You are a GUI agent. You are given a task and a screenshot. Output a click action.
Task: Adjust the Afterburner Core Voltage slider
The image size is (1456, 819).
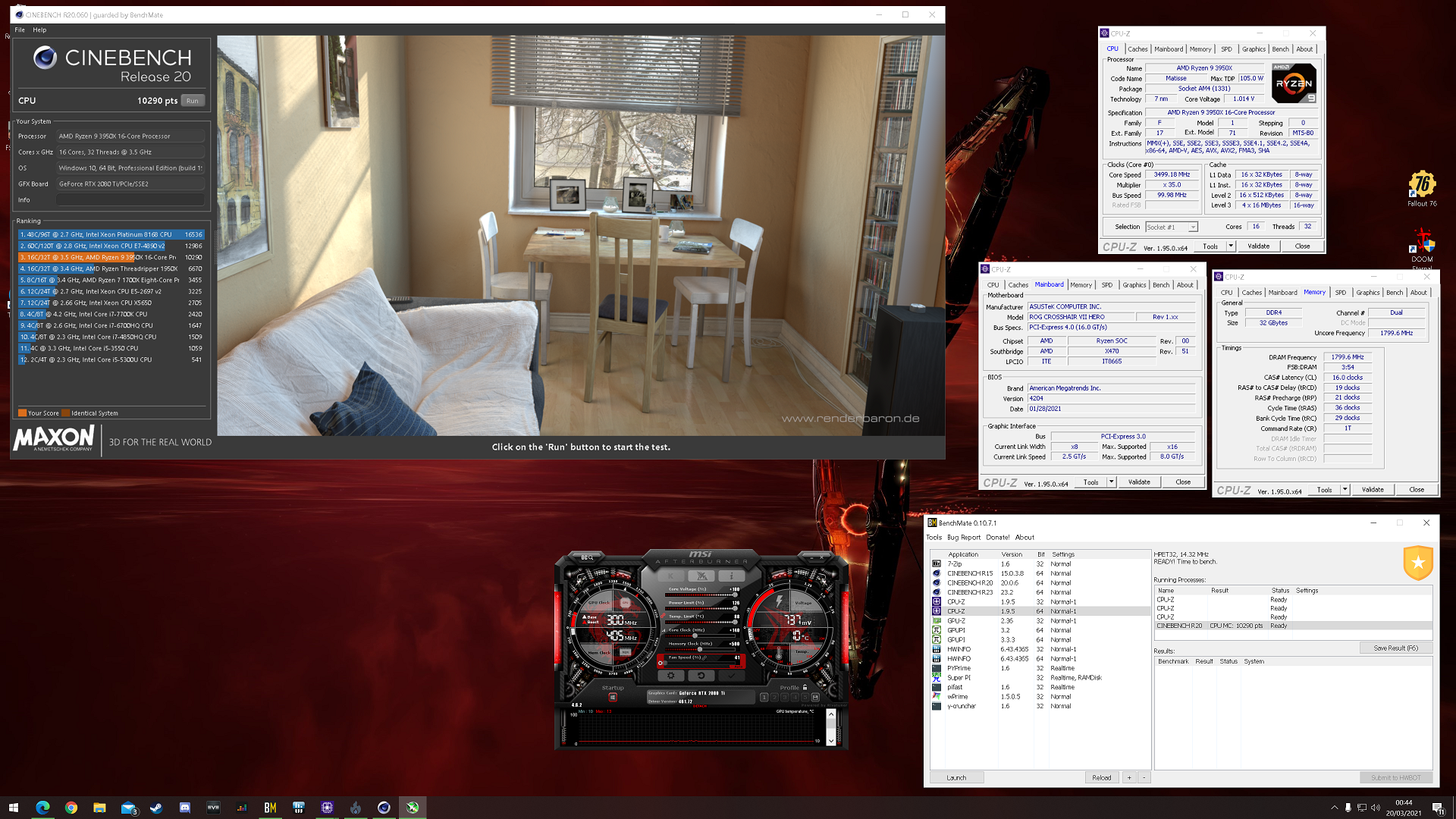701,595
